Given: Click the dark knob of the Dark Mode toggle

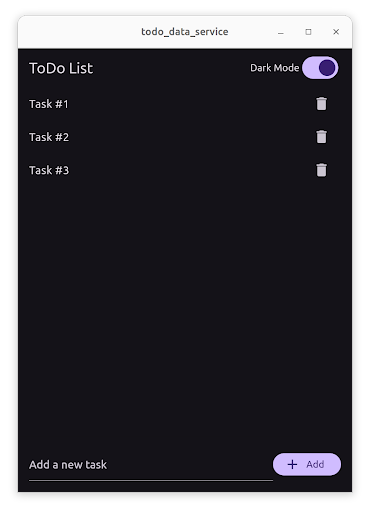Looking at the screenshot, I should [327, 68].
